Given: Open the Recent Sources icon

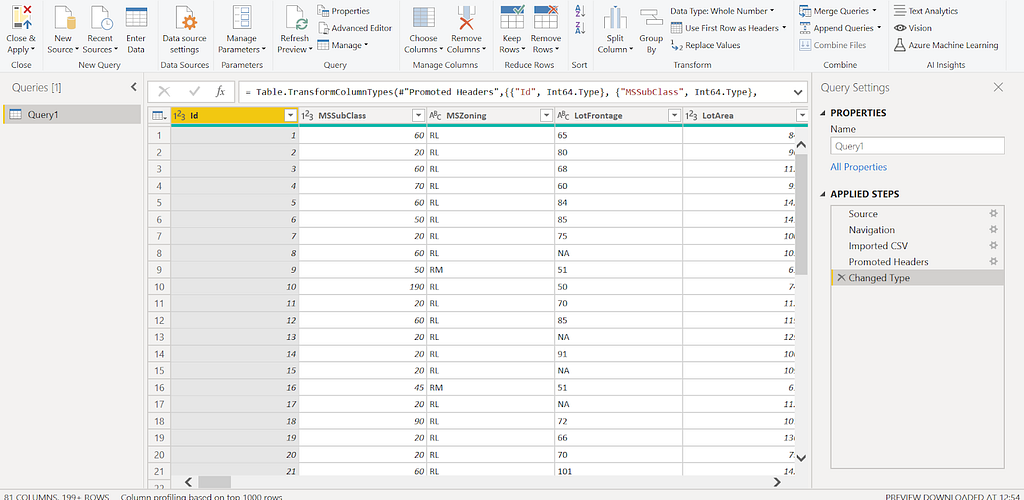Looking at the screenshot, I should [100, 17].
